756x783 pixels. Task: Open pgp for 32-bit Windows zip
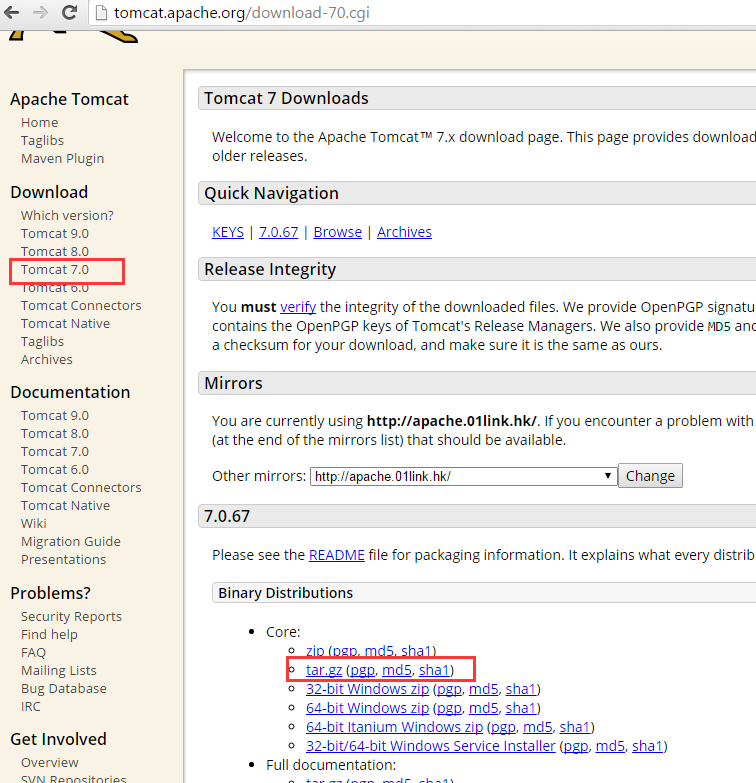point(449,689)
